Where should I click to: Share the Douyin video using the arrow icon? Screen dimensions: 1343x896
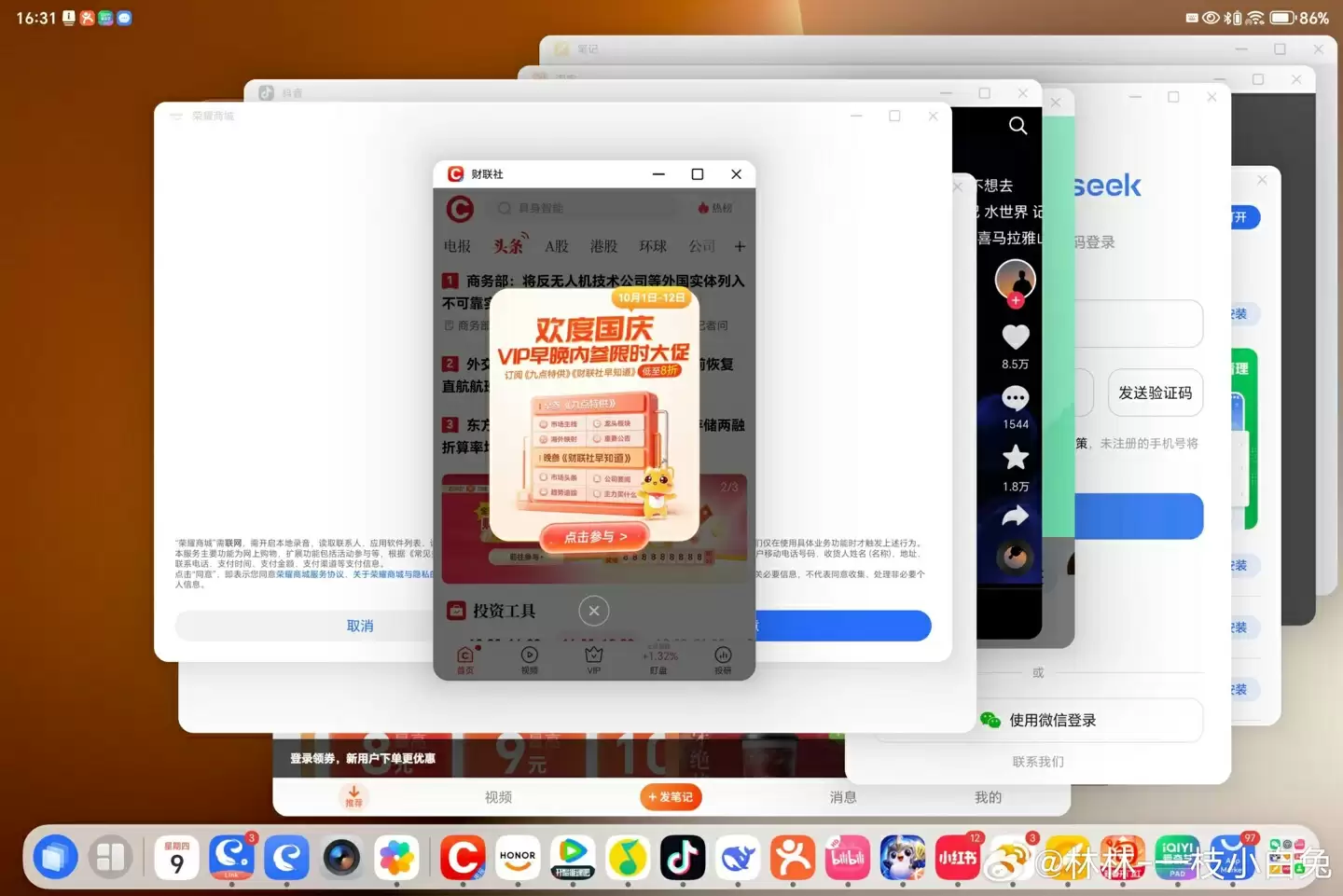click(1015, 517)
